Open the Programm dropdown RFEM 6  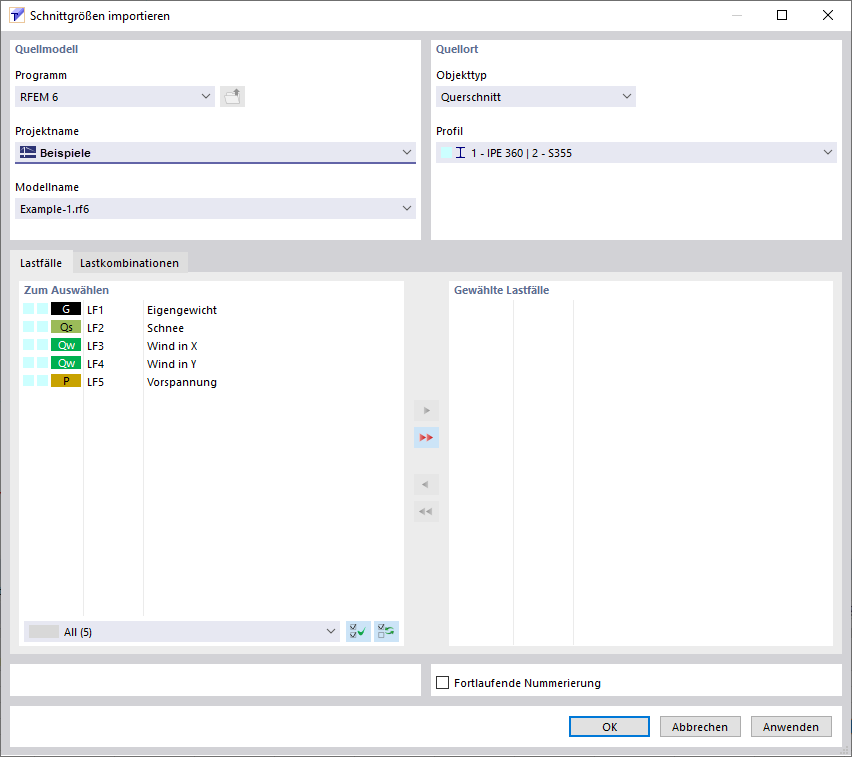pyautogui.click(x=115, y=97)
